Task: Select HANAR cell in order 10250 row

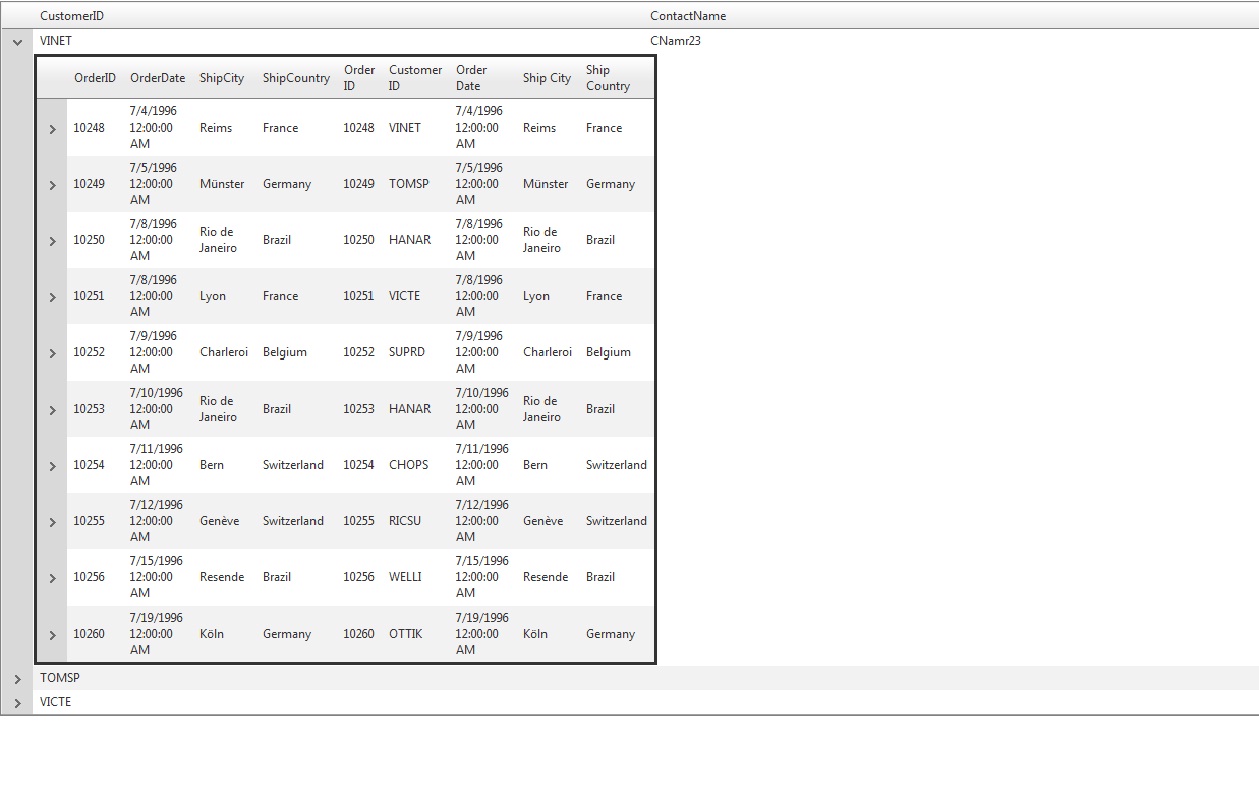Action: click(410, 240)
